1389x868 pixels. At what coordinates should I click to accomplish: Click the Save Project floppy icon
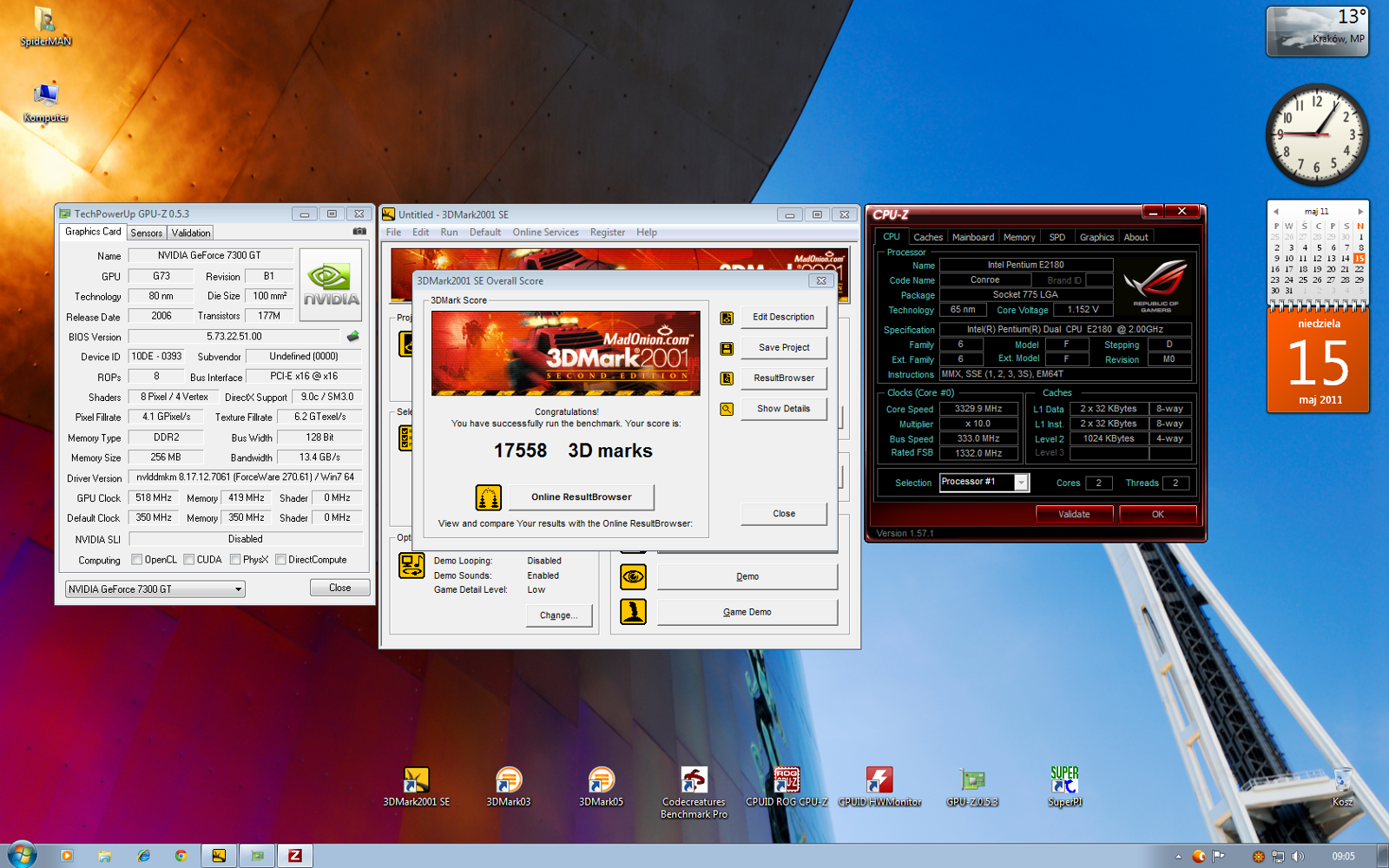click(x=727, y=348)
